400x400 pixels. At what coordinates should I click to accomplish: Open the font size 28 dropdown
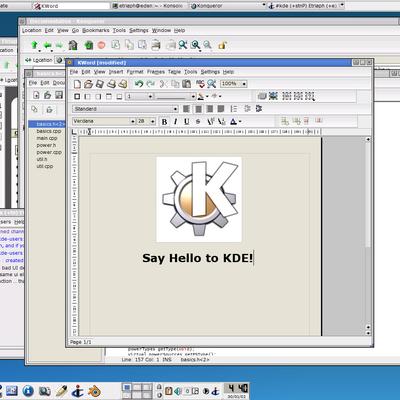click(146, 121)
